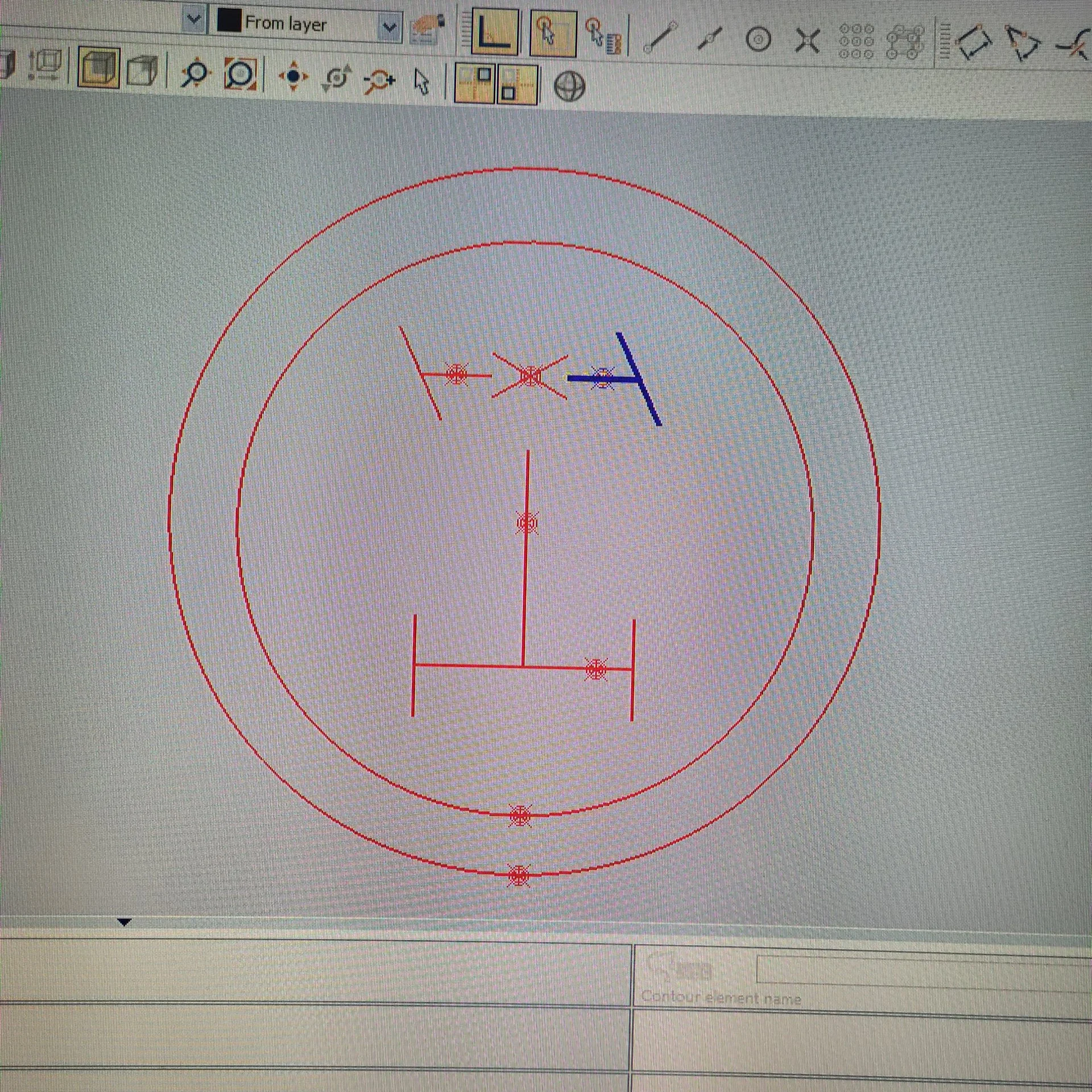
Task: Select the plain 3D box view icon
Action: tap(142, 71)
